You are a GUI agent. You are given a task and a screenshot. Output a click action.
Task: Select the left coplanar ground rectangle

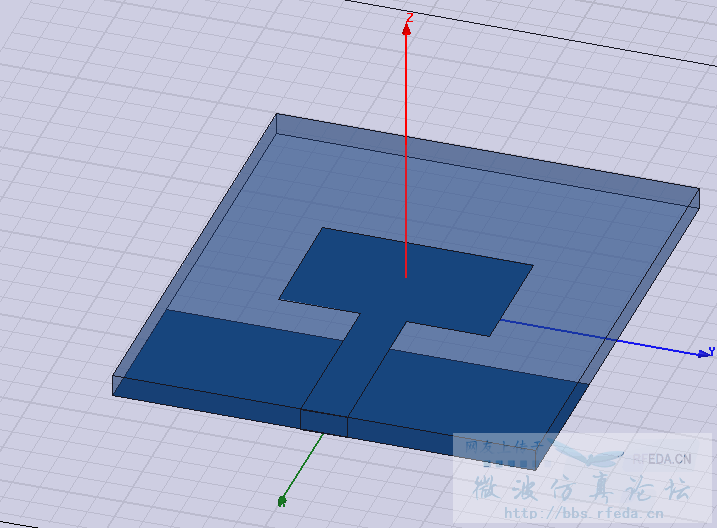(x=229, y=357)
